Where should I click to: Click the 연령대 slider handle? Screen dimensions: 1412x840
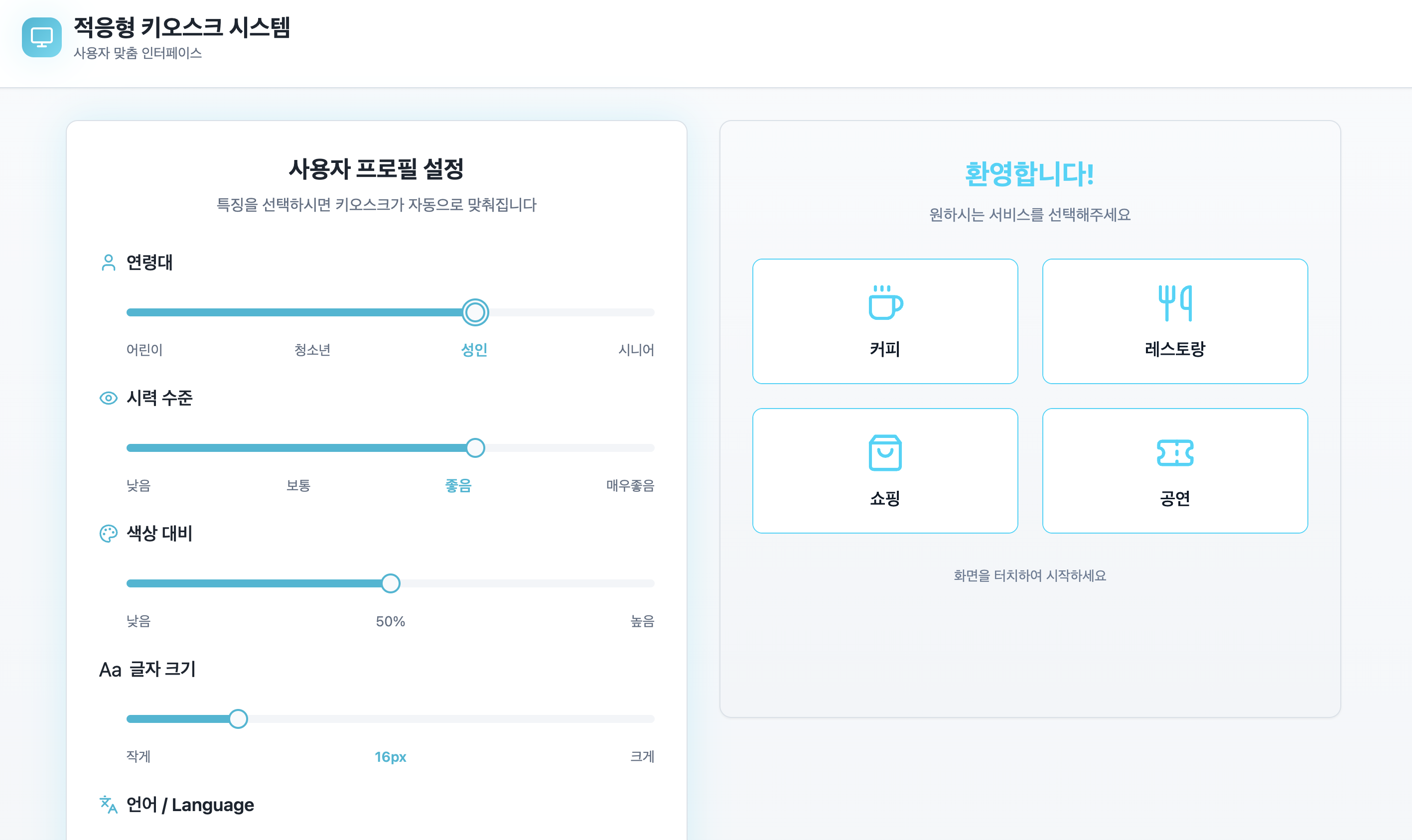475,312
